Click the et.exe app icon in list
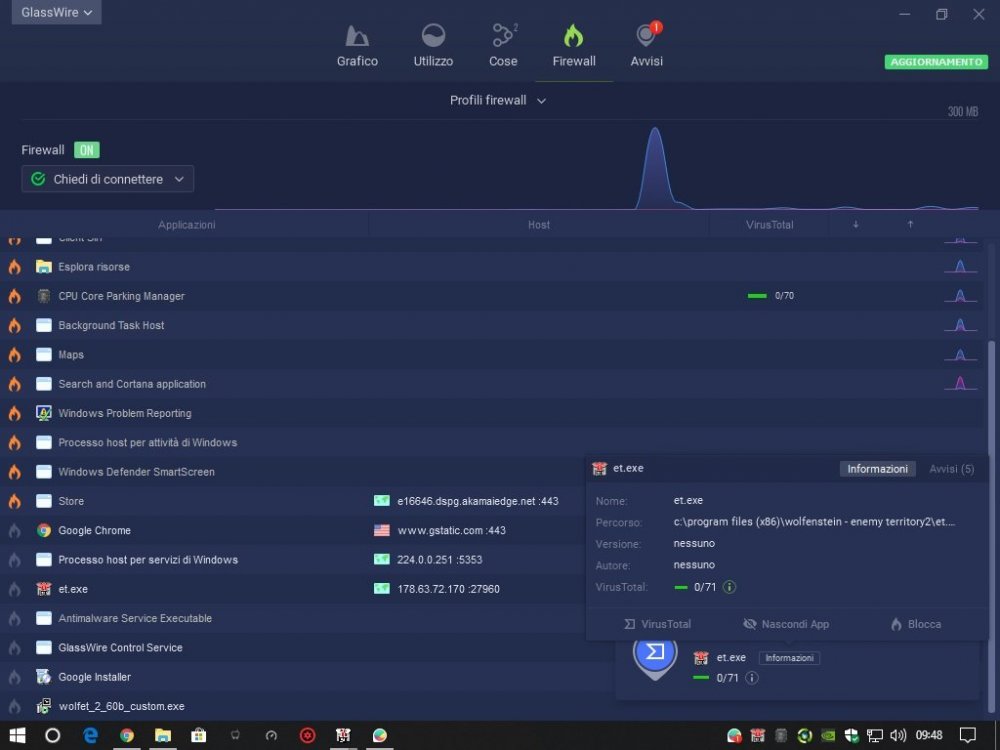This screenshot has height=750, width=1000. pyautogui.click(x=43, y=589)
